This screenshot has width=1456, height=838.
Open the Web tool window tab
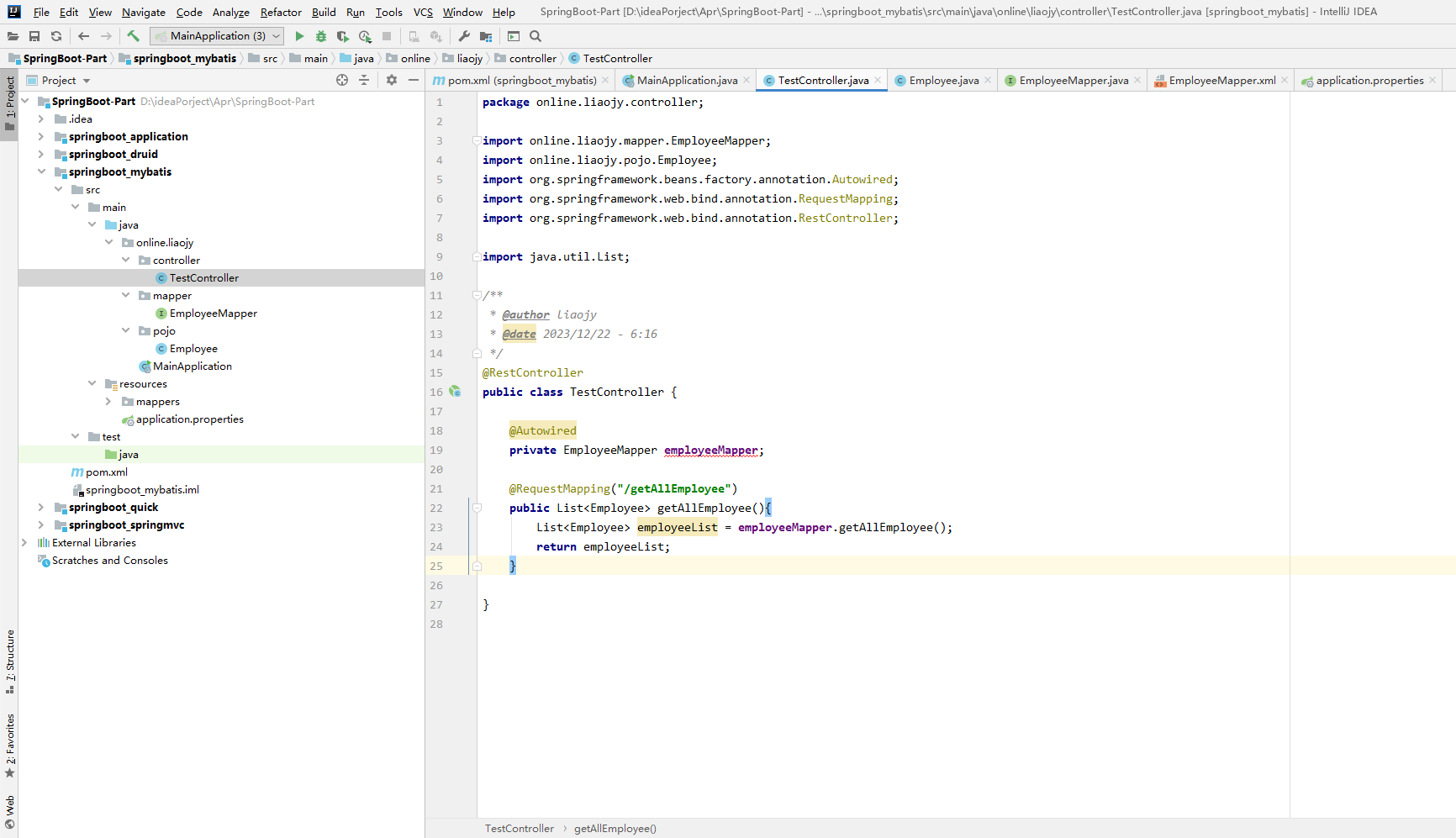[10, 813]
